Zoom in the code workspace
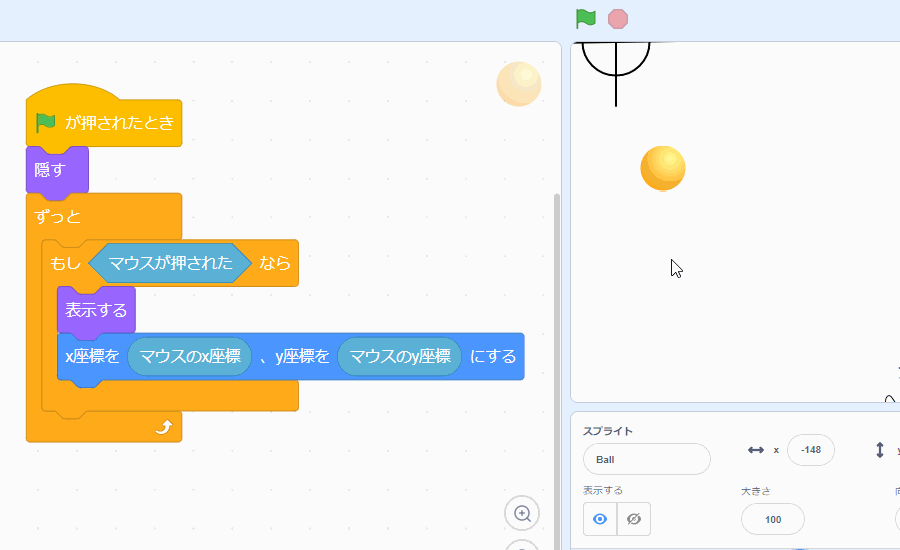The width and height of the screenshot is (900, 550). tap(522, 513)
